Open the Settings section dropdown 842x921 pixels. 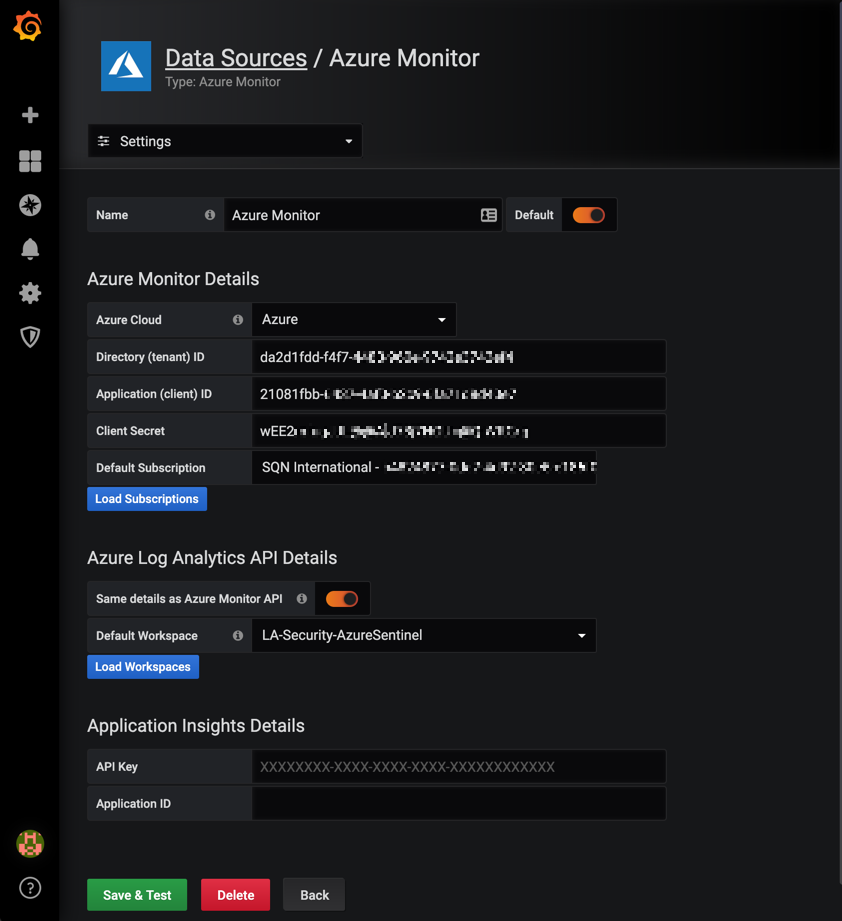(x=224, y=141)
